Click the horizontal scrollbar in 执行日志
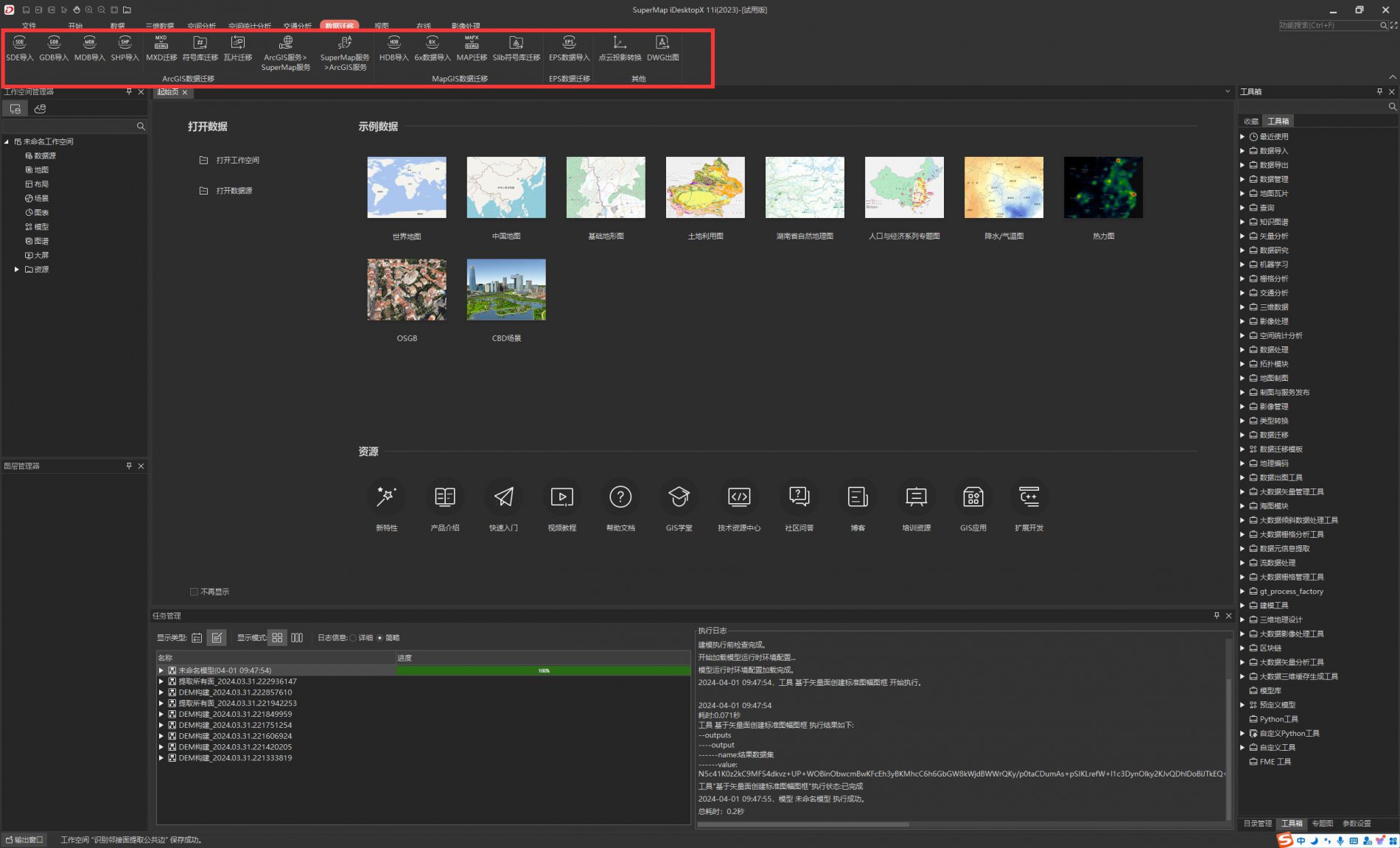1400x848 pixels. tap(803, 824)
